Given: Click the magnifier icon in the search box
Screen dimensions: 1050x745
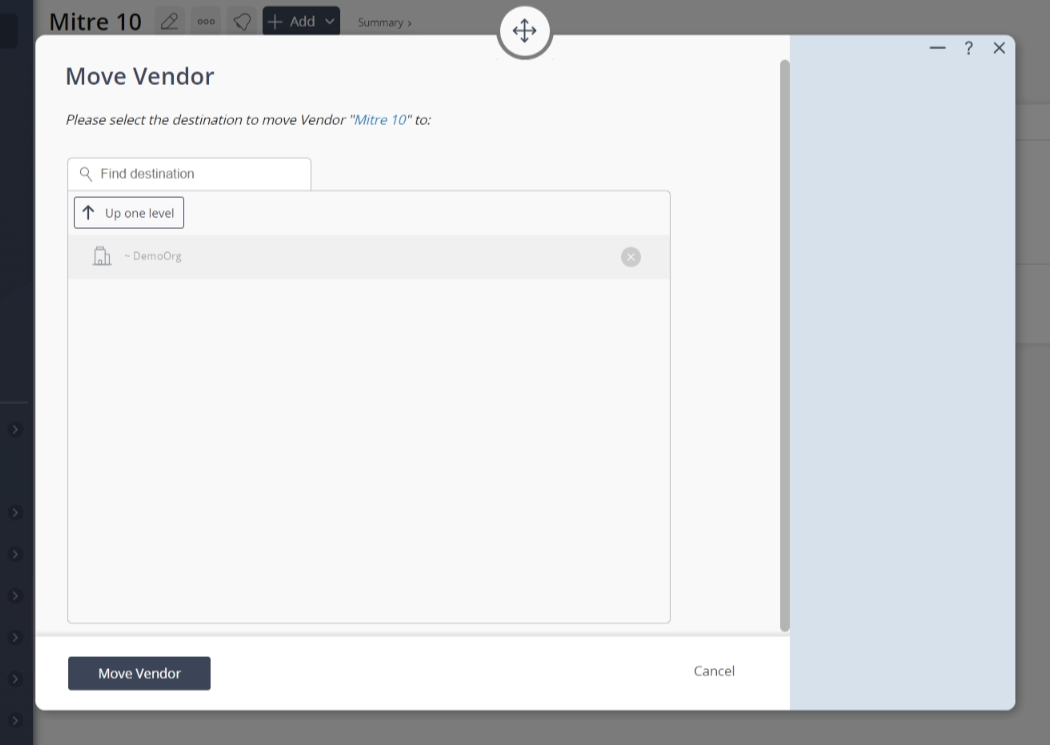Looking at the screenshot, I should coord(86,174).
